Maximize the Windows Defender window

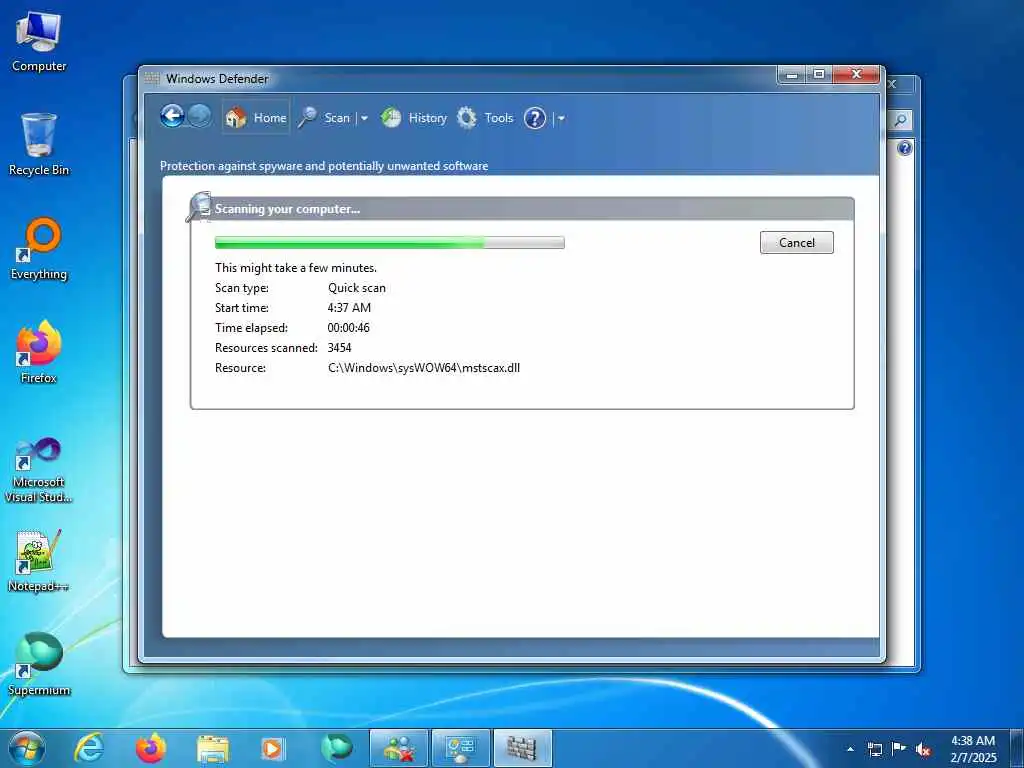(x=818, y=75)
